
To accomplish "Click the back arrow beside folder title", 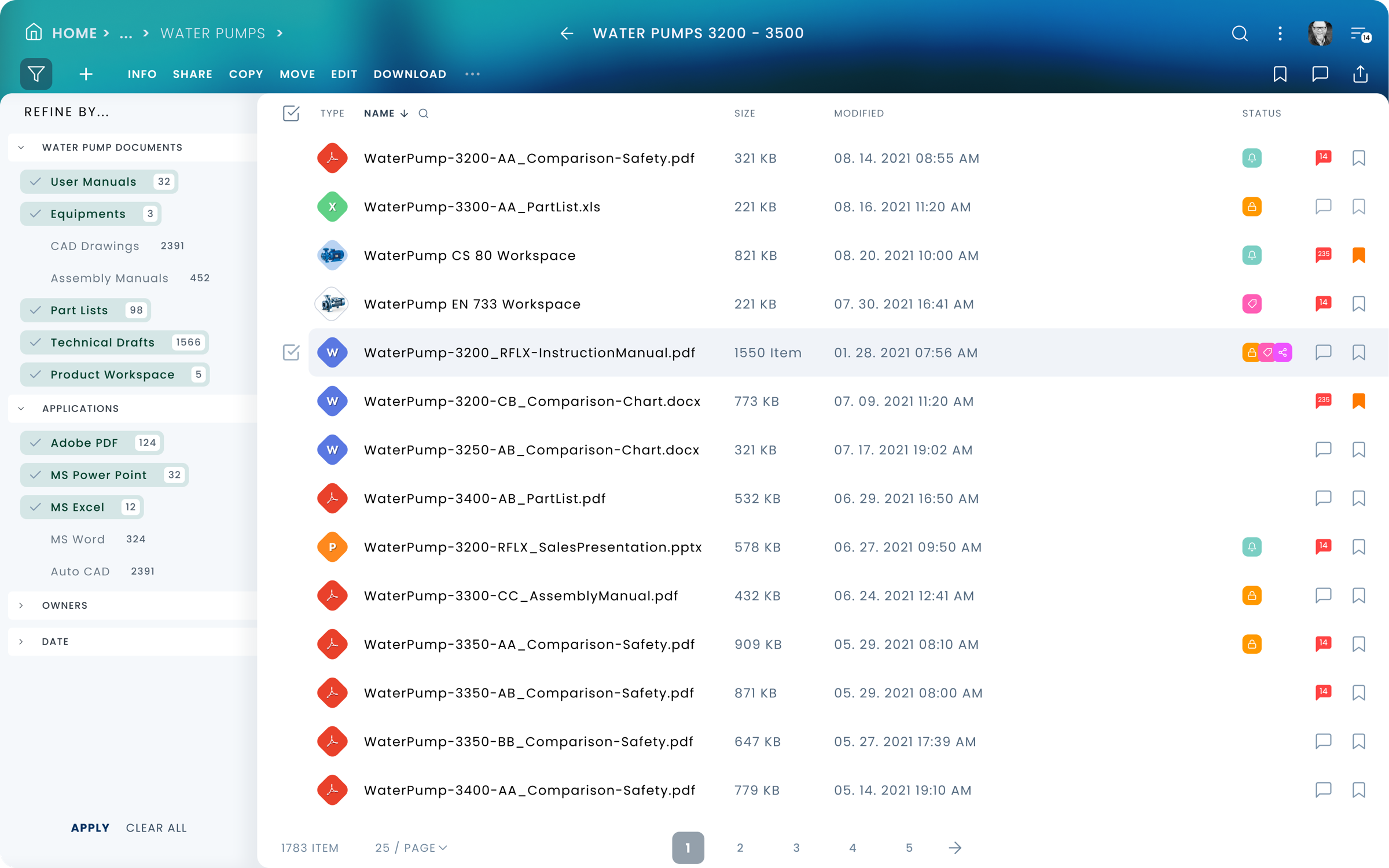I will point(567,34).
